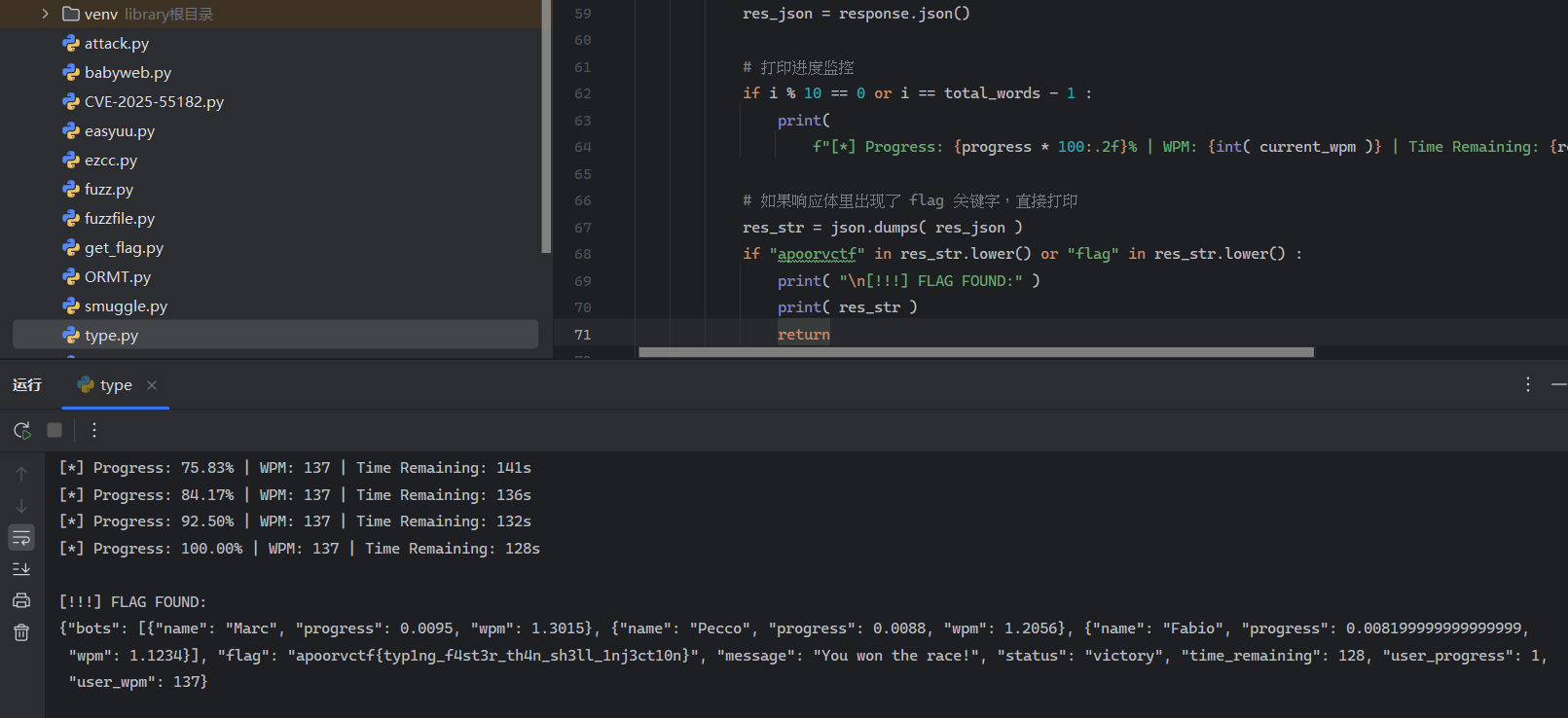The height and width of the screenshot is (718, 1568).
Task: Select get_flag.py in file tree
Action: coord(124,248)
